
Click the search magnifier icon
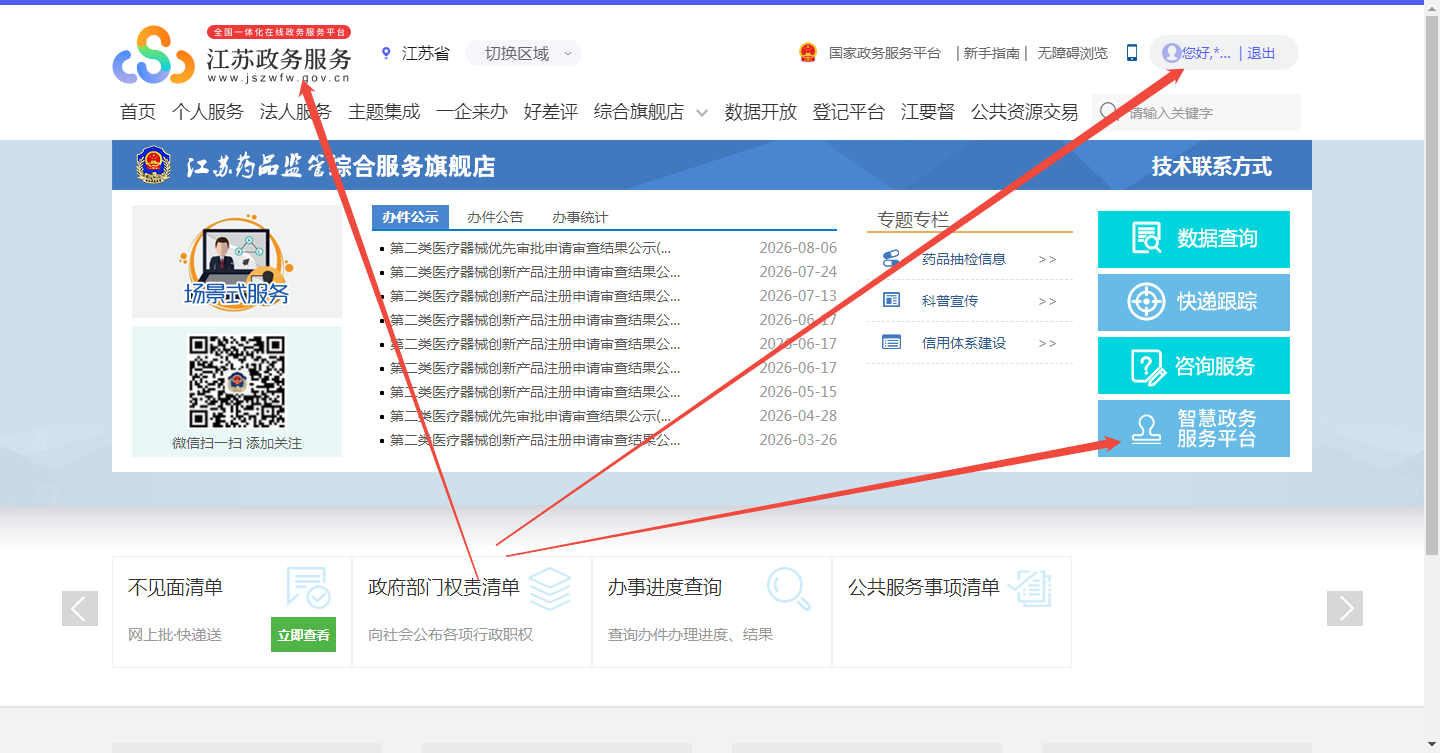pyautogui.click(x=1110, y=112)
